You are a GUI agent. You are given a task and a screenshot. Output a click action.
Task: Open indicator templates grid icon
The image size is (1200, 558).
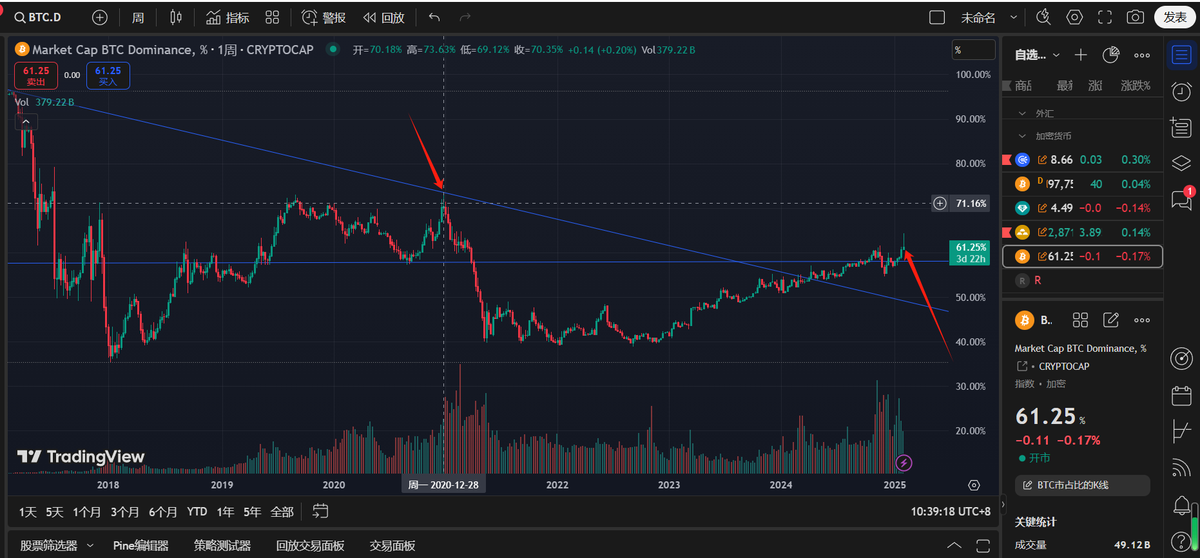coord(273,17)
